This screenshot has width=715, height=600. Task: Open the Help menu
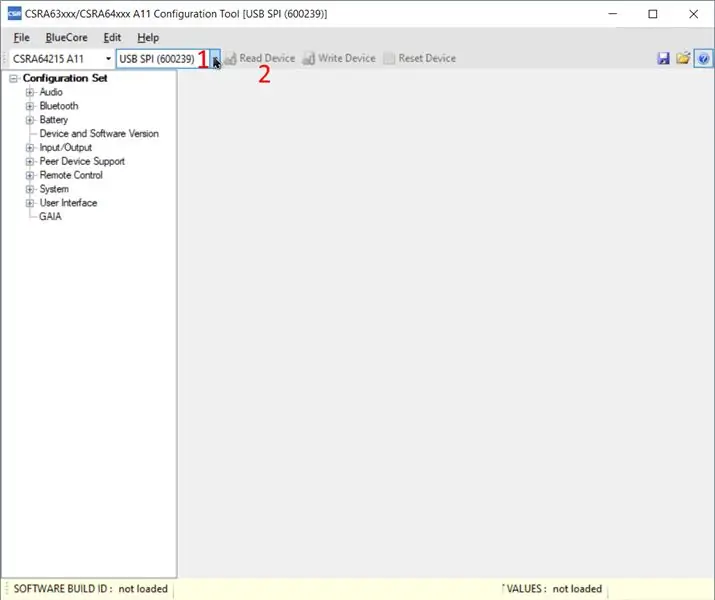[x=148, y=38]
